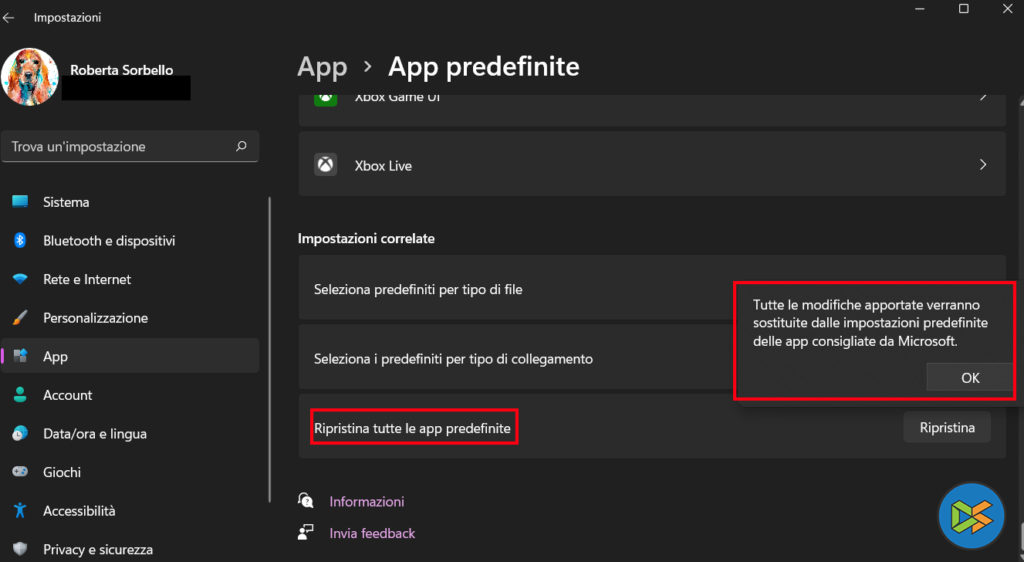Confirm the reset dialog with OK
Image resolution: width=1024 pixels, height=562 pixels.
coord(969,377)
